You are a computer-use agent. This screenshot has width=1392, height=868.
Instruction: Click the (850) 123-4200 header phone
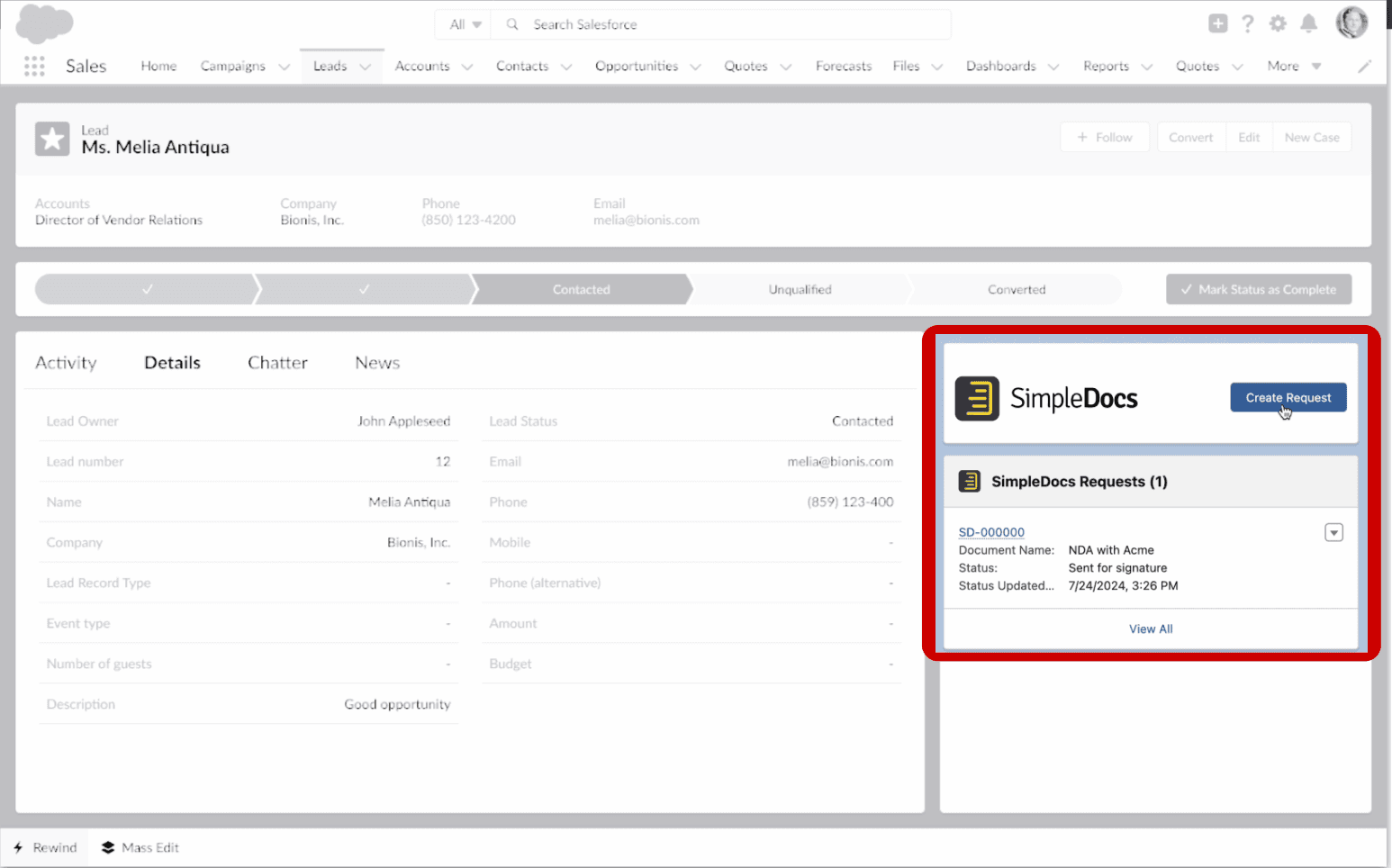coord(468,220)
